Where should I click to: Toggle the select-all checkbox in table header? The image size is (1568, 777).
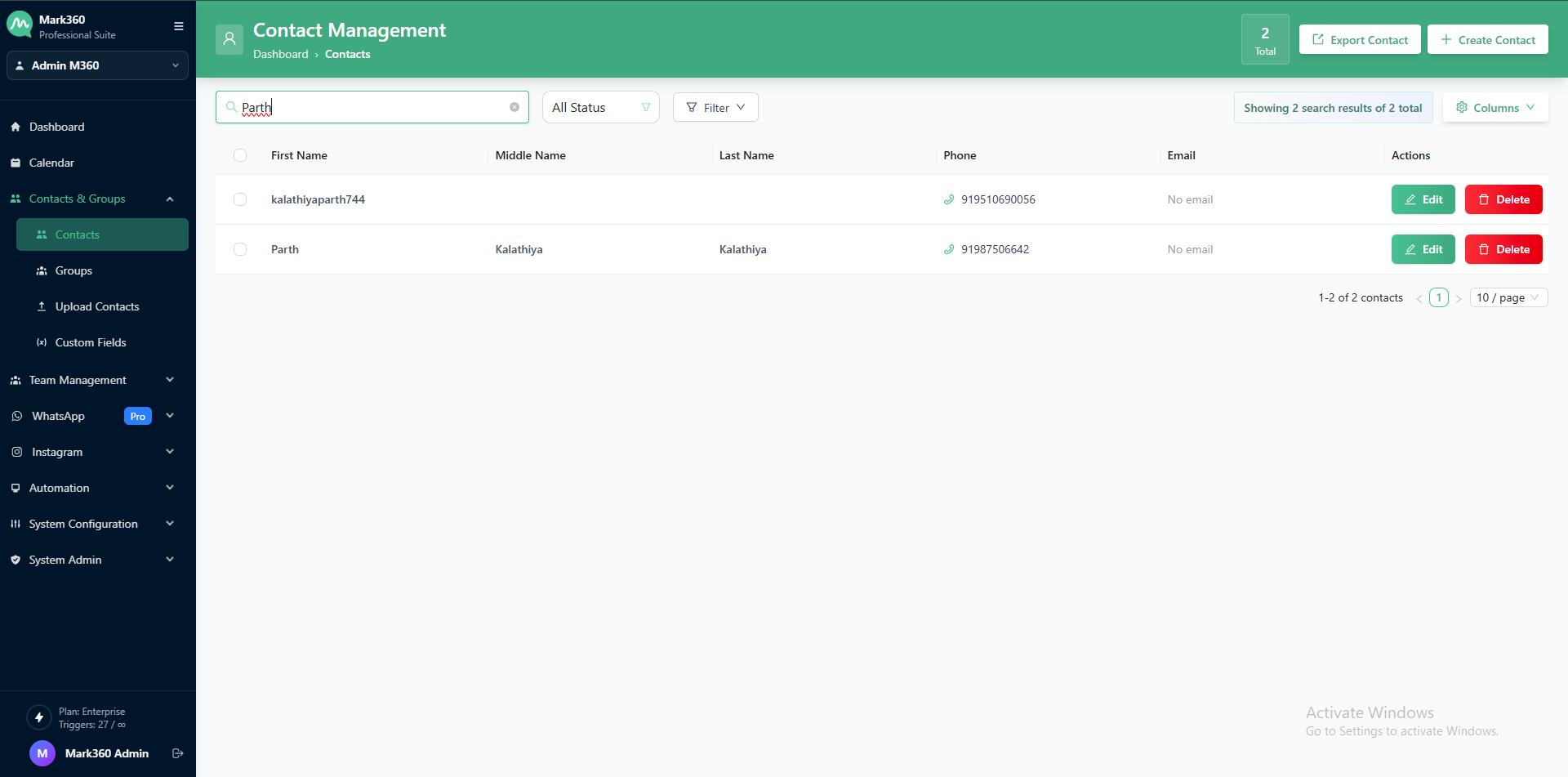pyautogui.click(x=240, y=155)
